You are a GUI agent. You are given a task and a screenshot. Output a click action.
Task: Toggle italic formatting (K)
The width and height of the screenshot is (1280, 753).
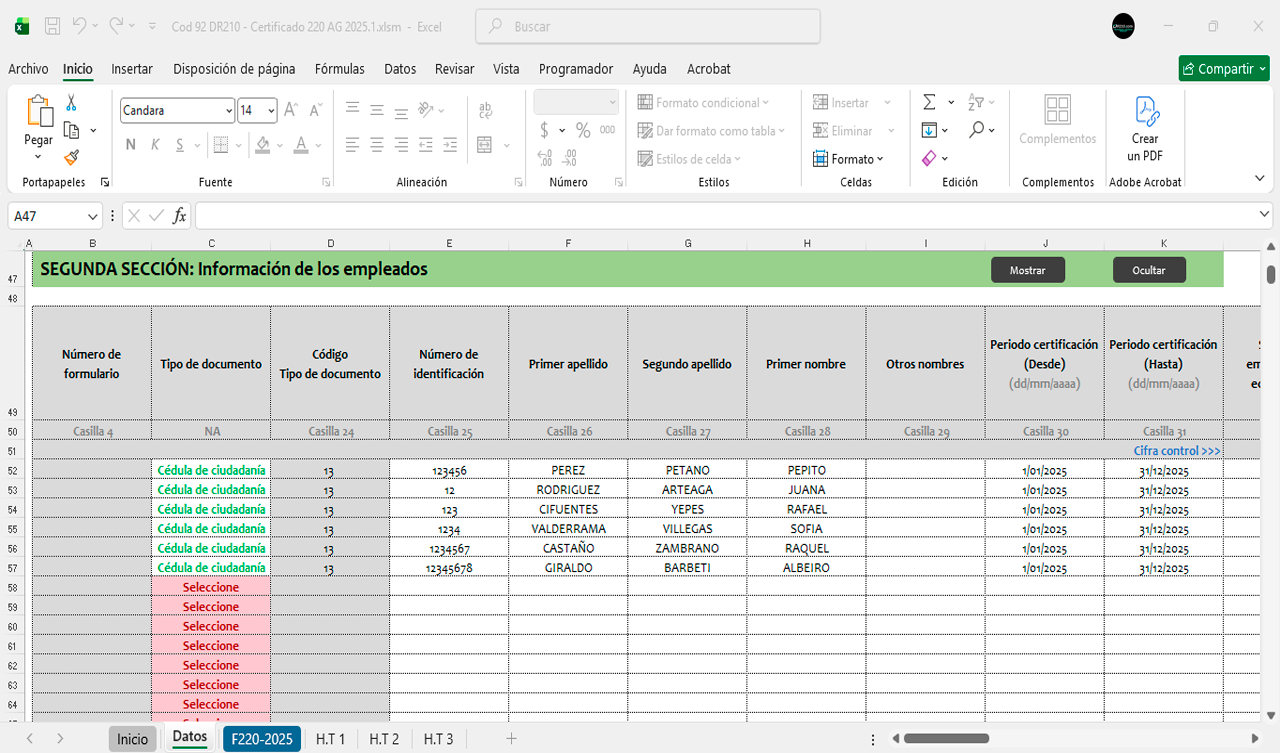pos(155,145)
